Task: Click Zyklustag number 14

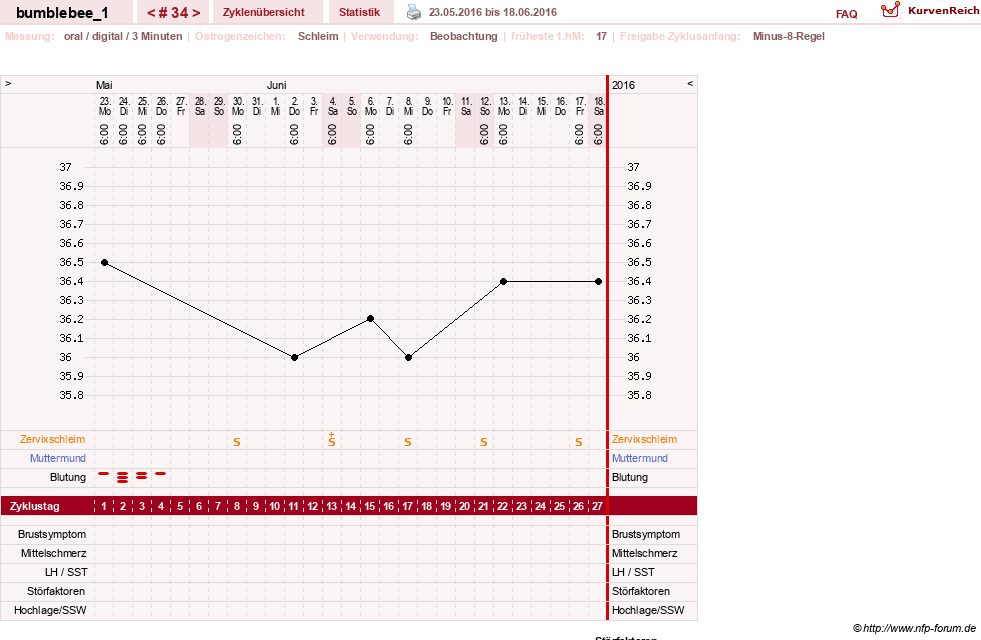Action: (351, 506)
